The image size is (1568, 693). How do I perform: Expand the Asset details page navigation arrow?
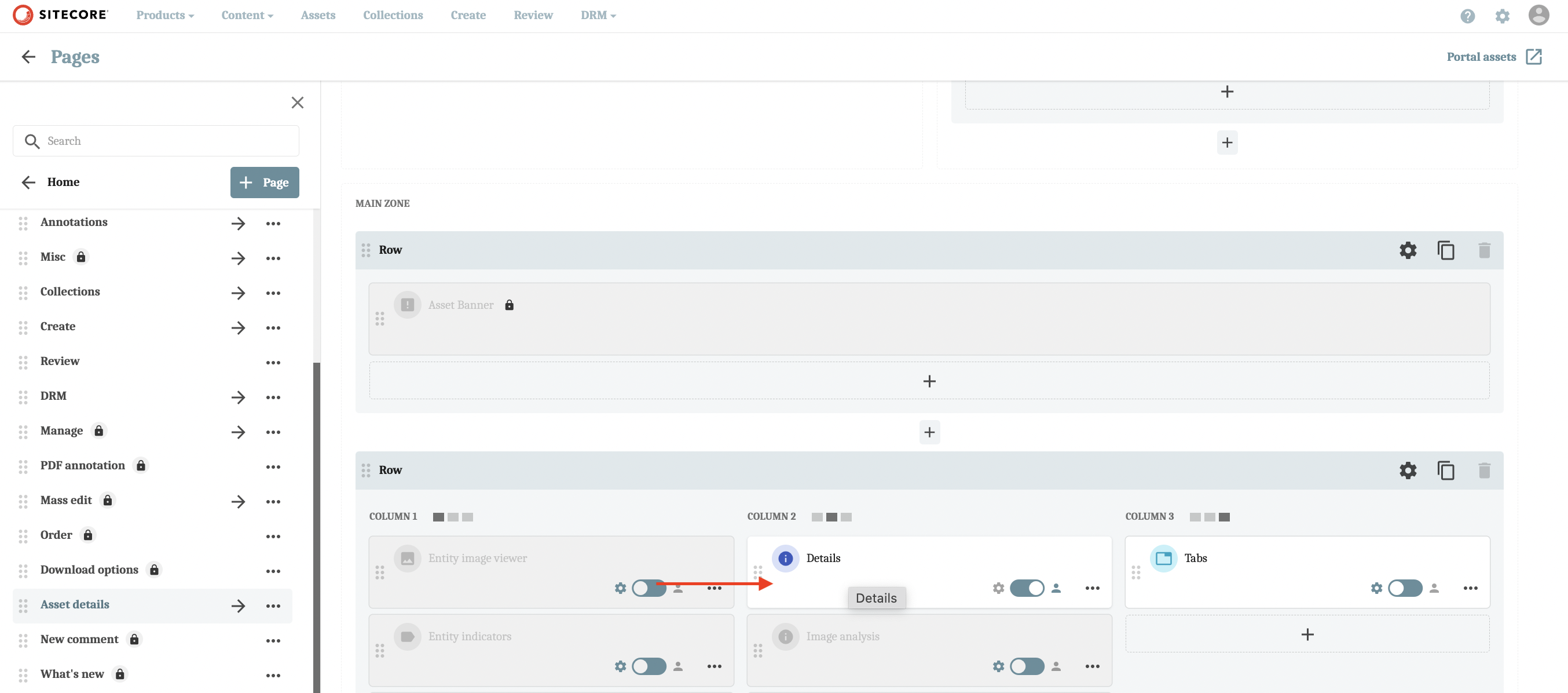coord(236,604)
